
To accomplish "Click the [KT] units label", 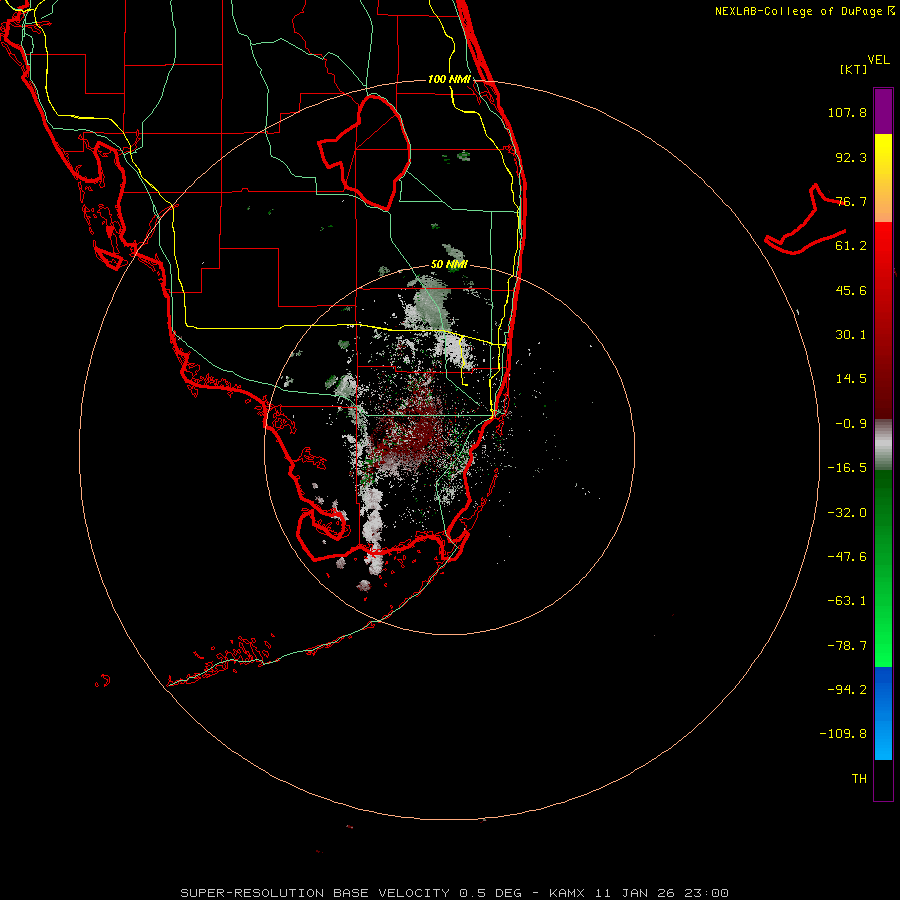I will tap(854, 69).
